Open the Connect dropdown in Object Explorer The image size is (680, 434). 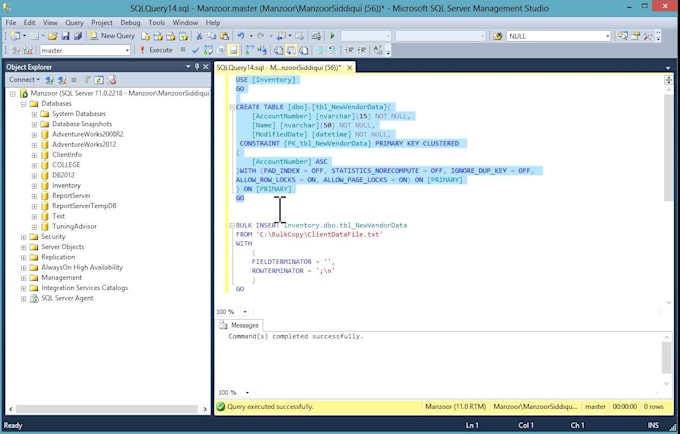pos(25,80)
